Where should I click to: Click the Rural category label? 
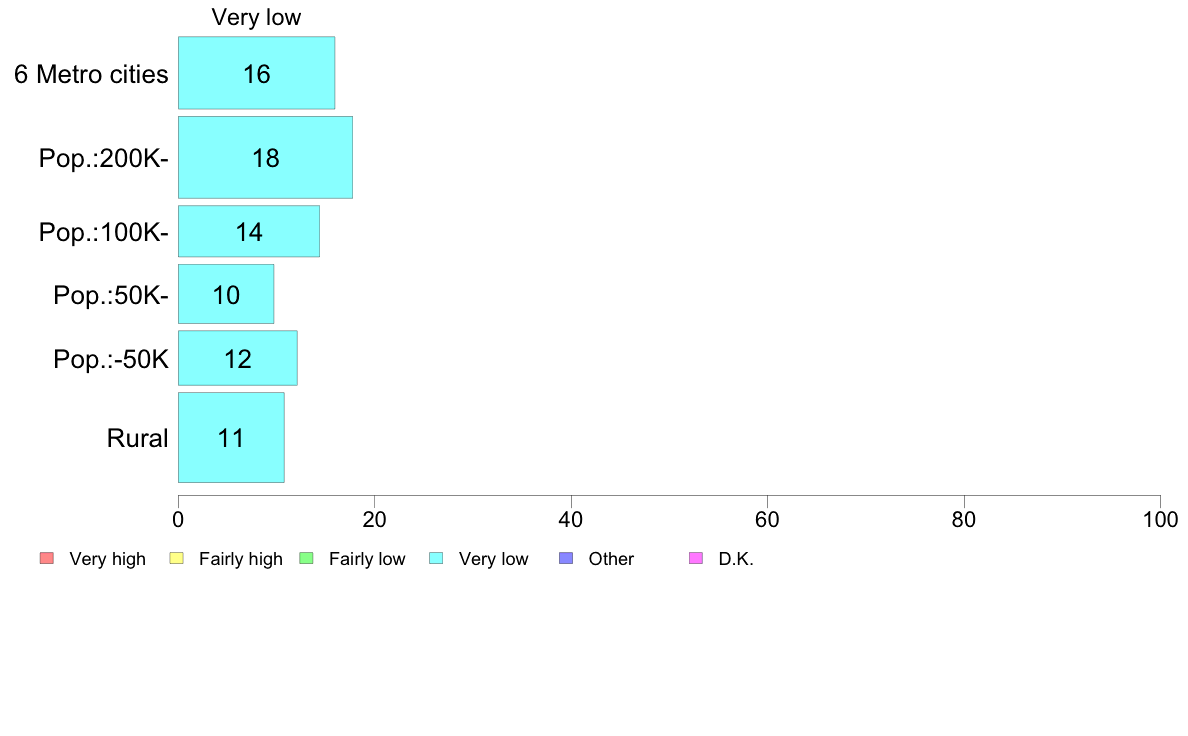(137, 438)
